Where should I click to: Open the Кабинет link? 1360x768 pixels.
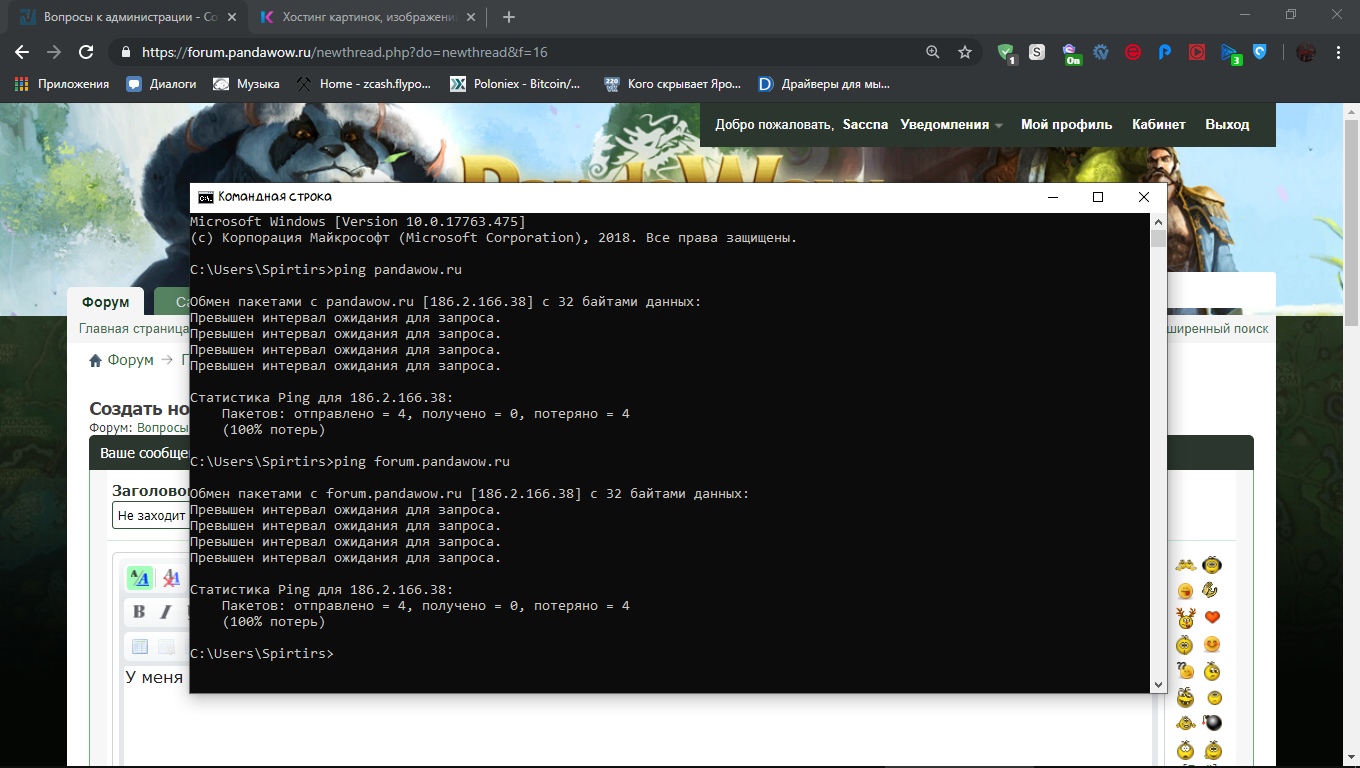[x=1158, y=125]
